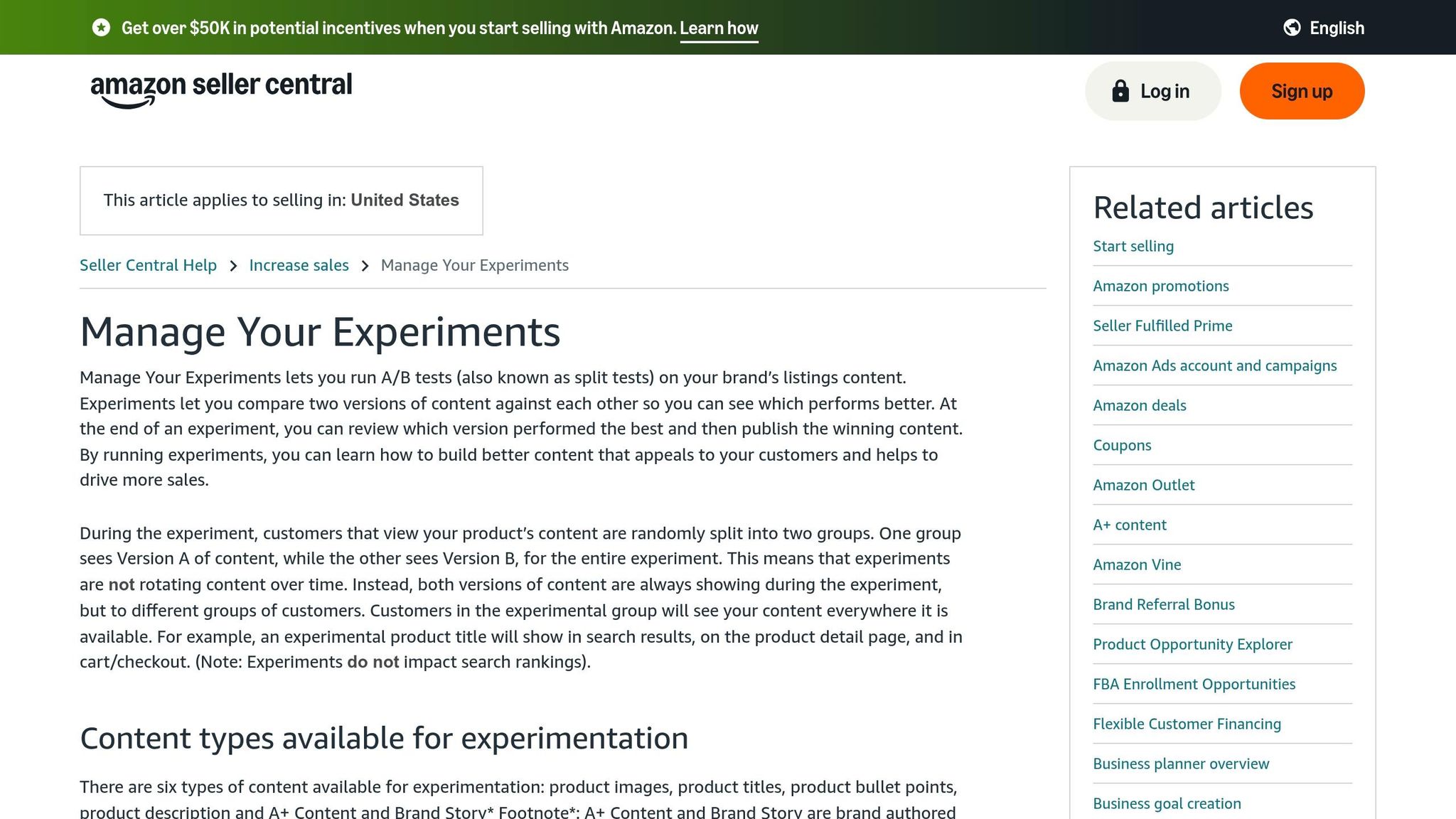
Task: Open the Learn how link in the banner
Action: pyautogui.click(x=719, y=28)
